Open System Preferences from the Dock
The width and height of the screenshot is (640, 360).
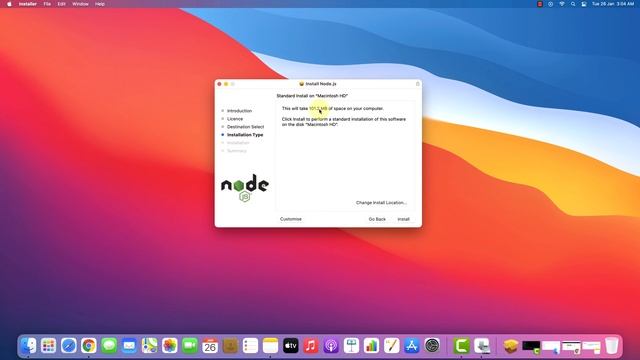(432, 346)
